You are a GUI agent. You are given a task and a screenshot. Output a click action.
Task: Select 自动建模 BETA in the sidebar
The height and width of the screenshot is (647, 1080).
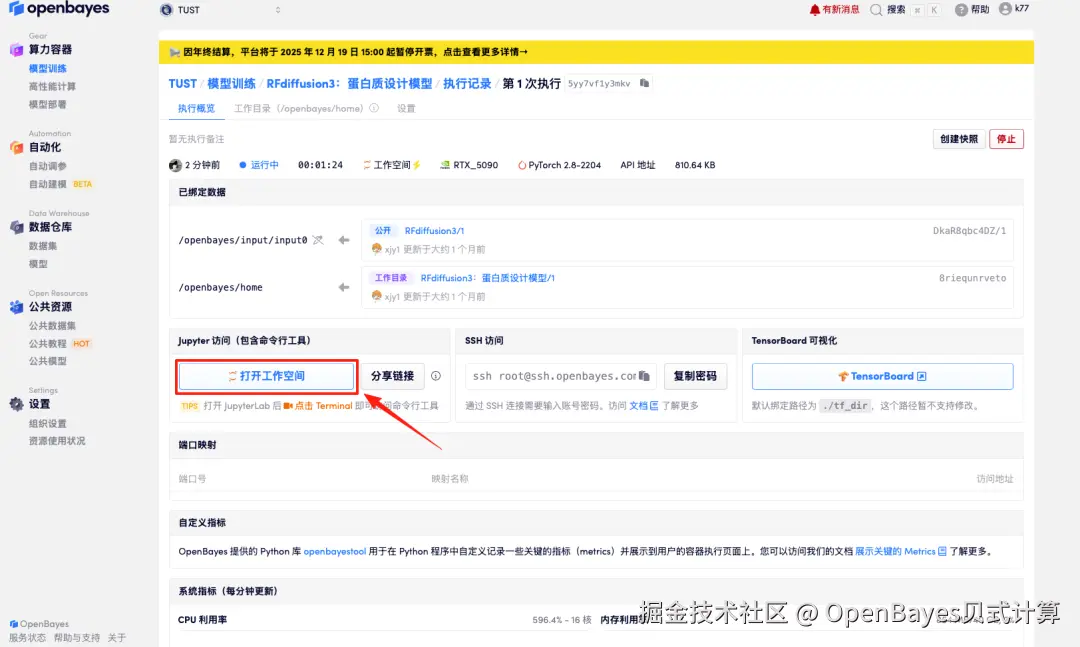coord(61,184)
